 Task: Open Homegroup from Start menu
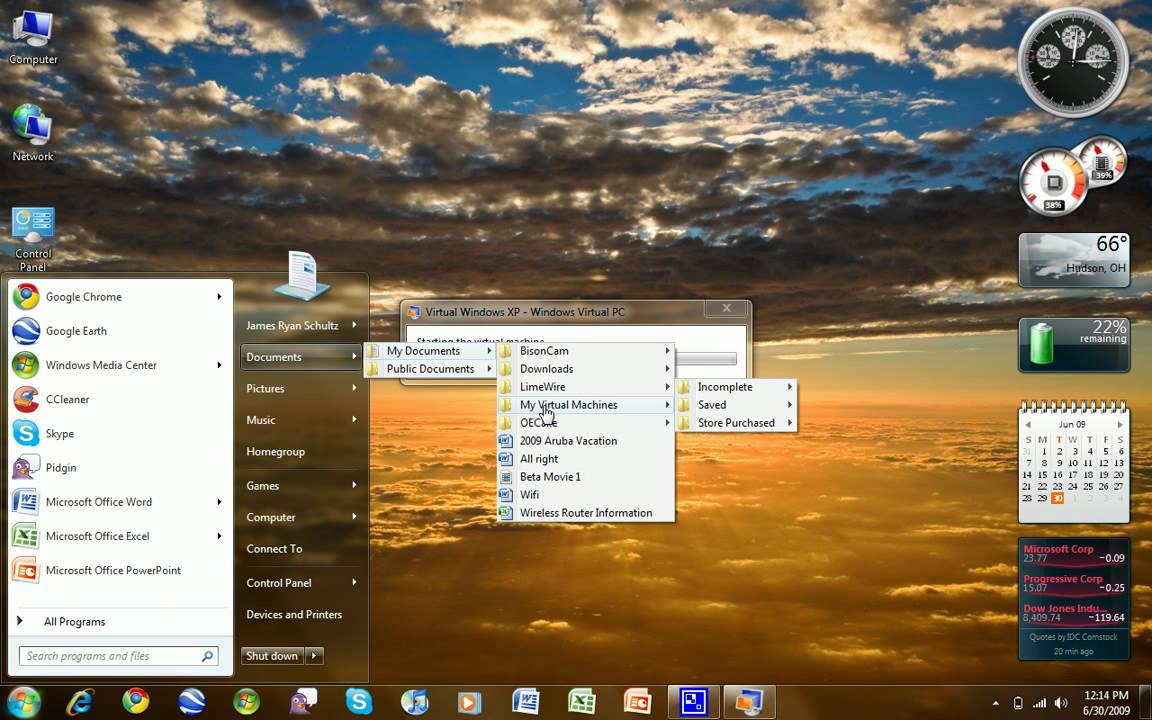click(301, 452)
